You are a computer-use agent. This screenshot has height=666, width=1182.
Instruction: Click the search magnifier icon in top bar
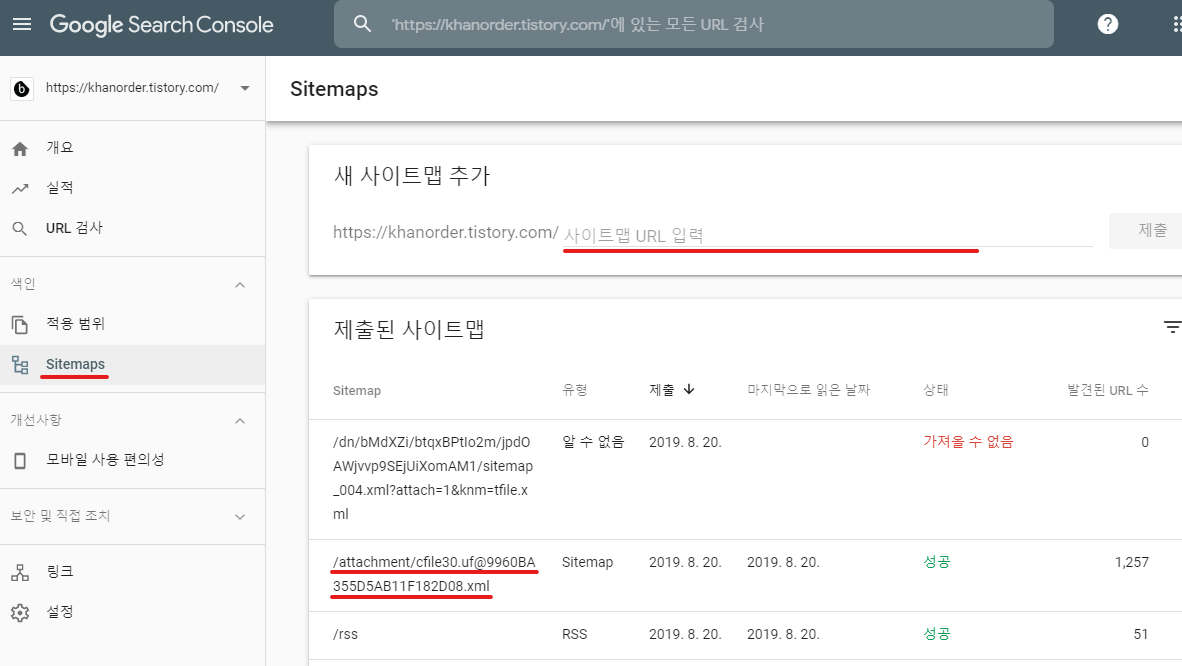click(x=363, y=24)
